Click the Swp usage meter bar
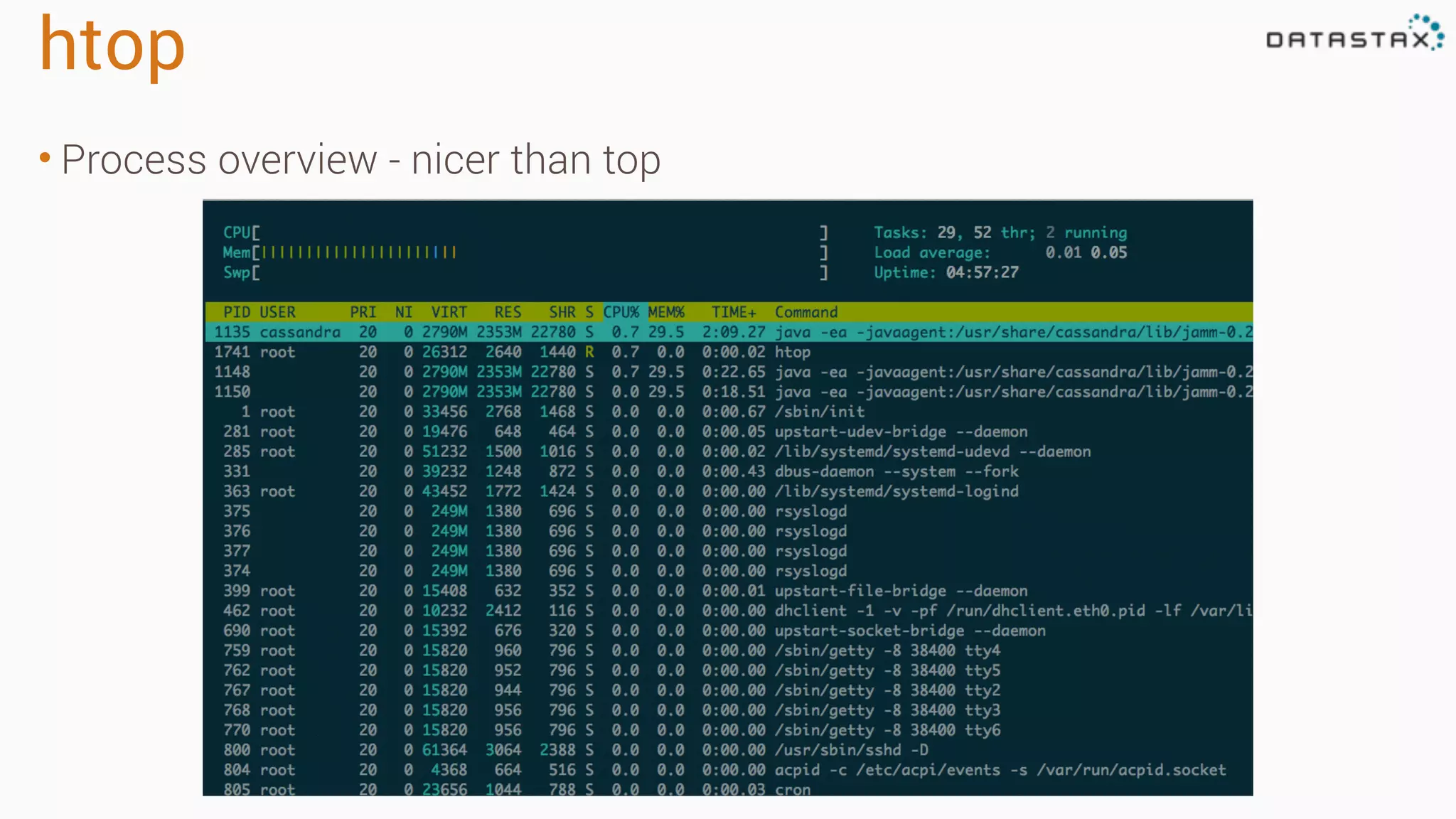This screenshot has height=819, width=1456. tap(525, 272)
